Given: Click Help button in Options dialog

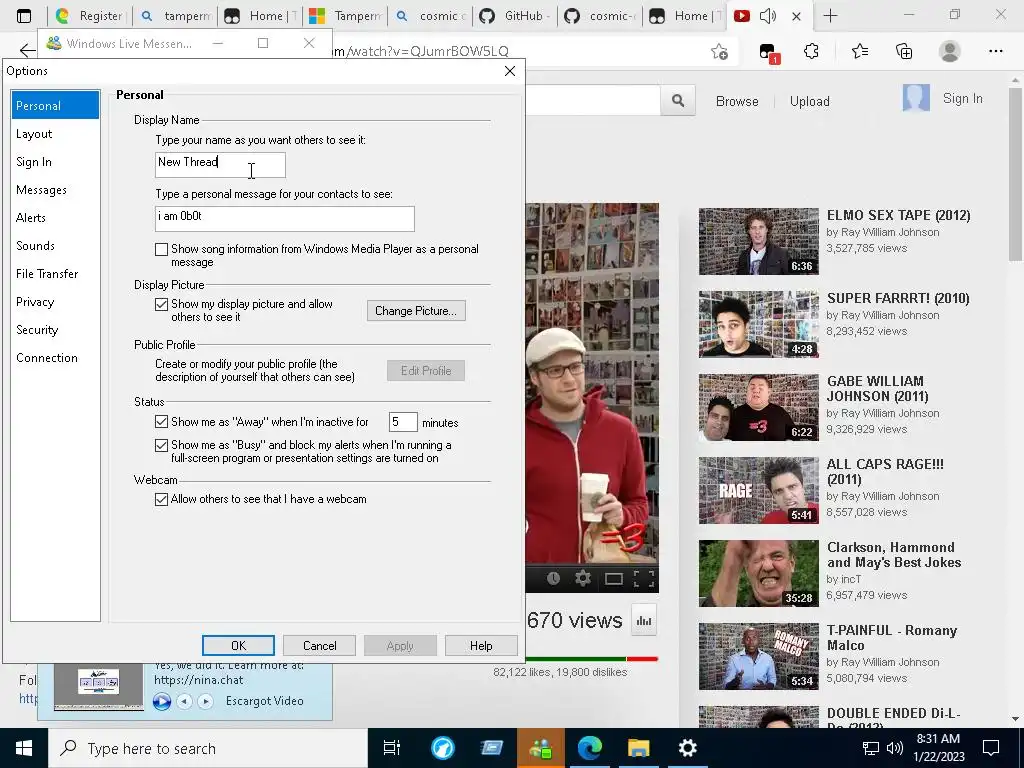Looking at the screenshot, I should [x=481, y=645].
